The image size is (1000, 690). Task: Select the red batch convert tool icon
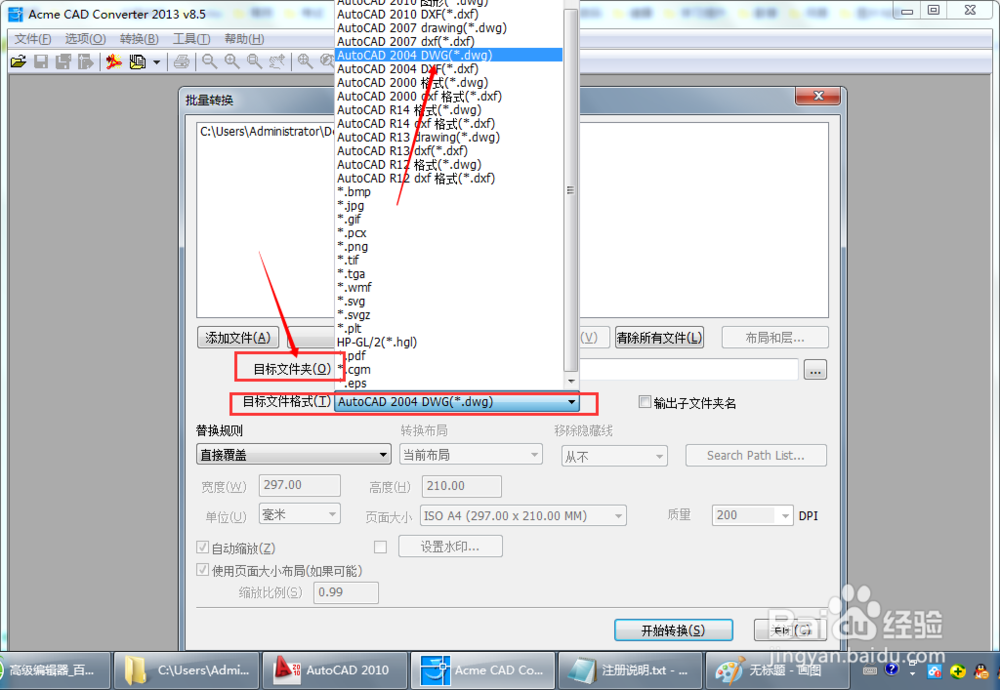(x=112, y=61)
